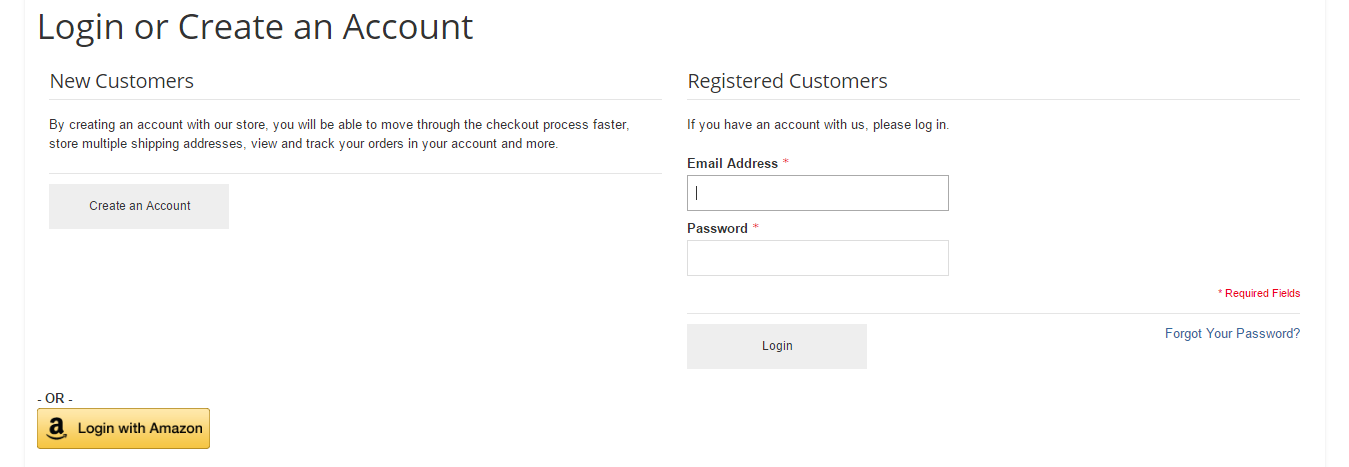This screenshot has width=1349, height=467.
Task: Focus the Email Address input field
Action: (817, 193)
